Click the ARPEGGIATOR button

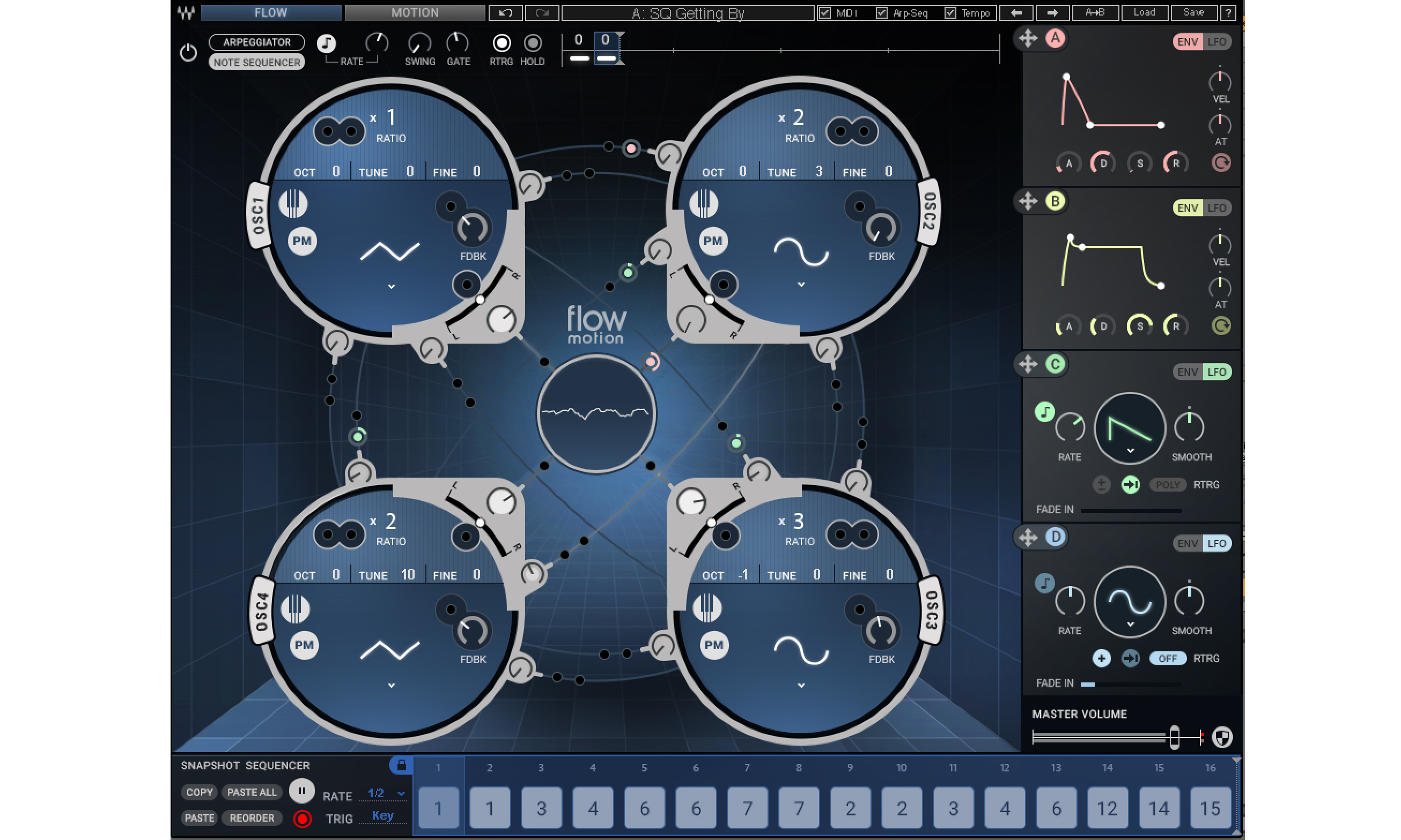(256, 42)
